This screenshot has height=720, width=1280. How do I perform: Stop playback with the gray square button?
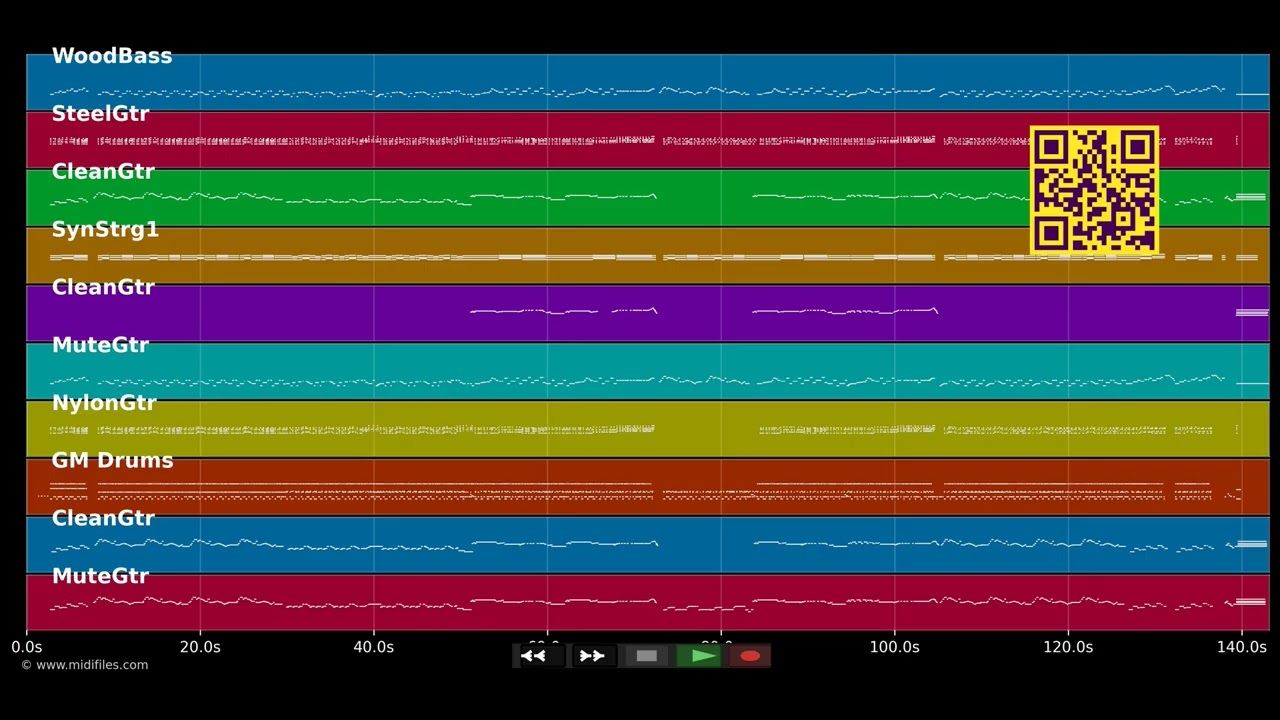(x=647, y=656)
